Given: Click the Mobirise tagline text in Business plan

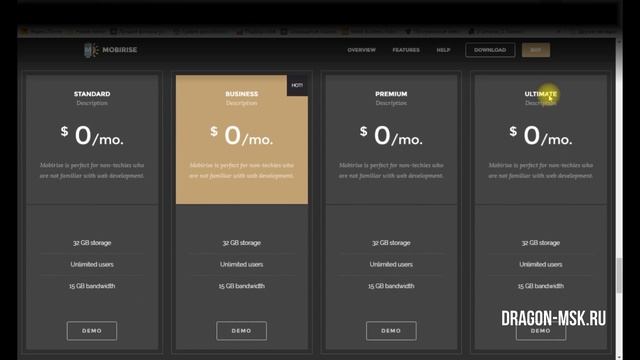Looking at the screenshot, I should point(241,171).
